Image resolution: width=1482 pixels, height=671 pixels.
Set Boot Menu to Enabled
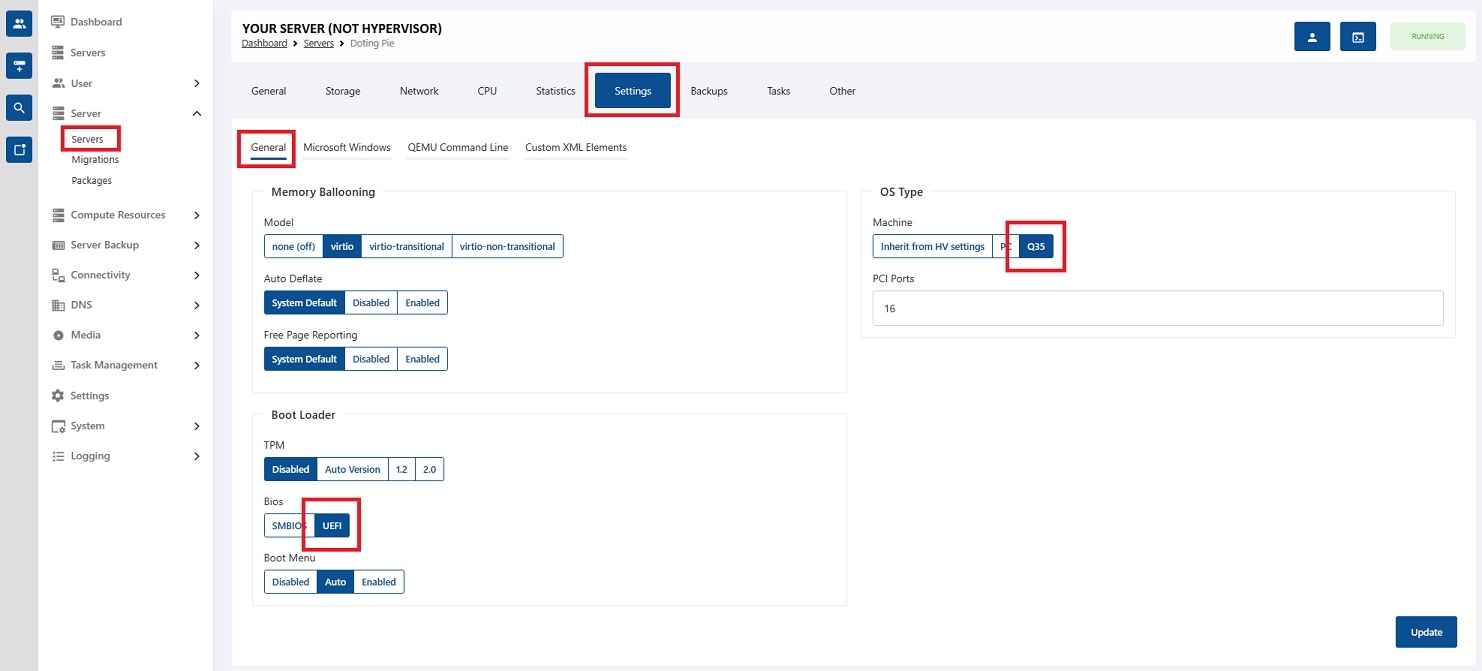pyautogui.click(x=379, y=582)
